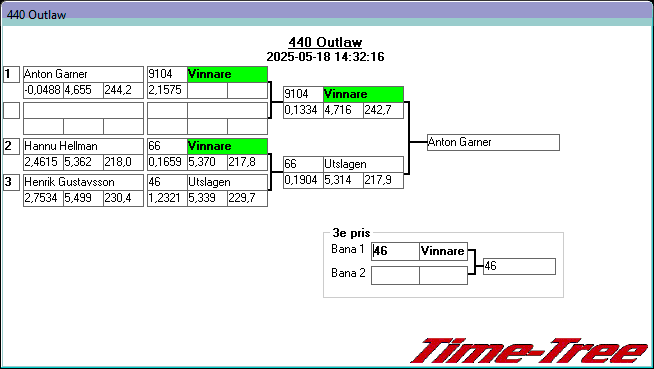
Task: Click the empty Bana 2 number field
Action: coord(395,275)
